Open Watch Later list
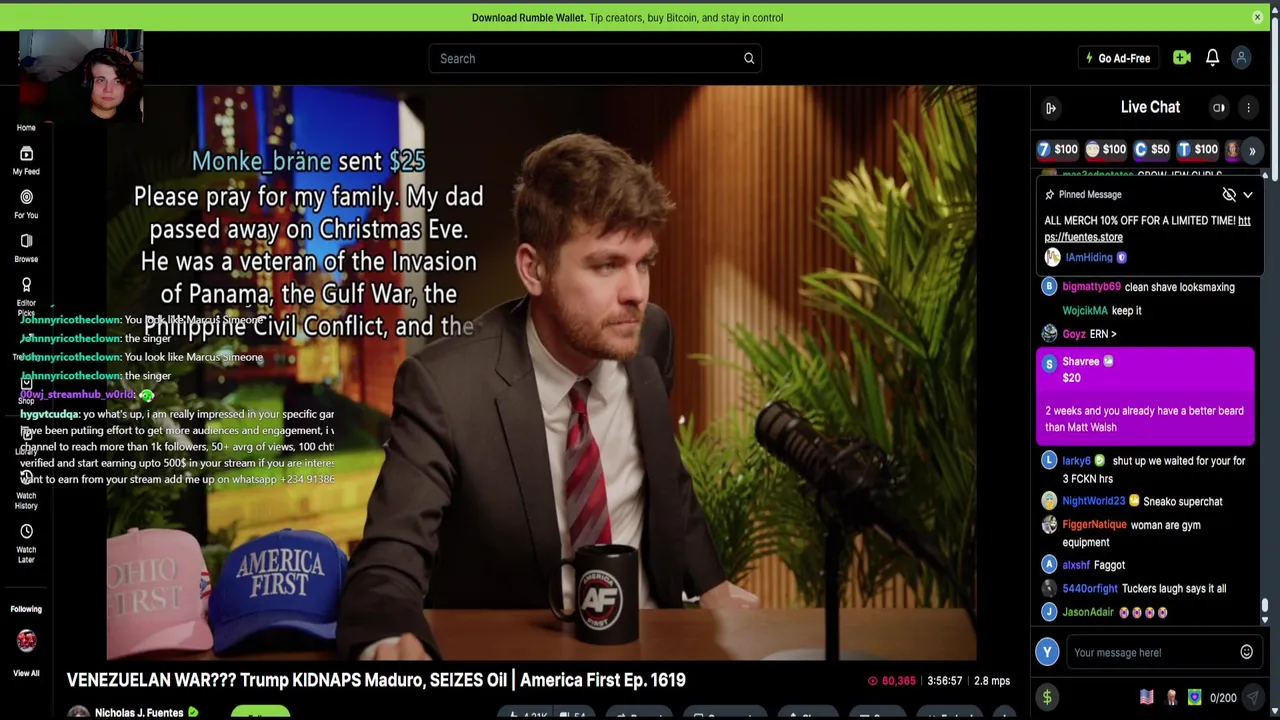Viewport: 1280px width, 720px height. pos(26,544)
